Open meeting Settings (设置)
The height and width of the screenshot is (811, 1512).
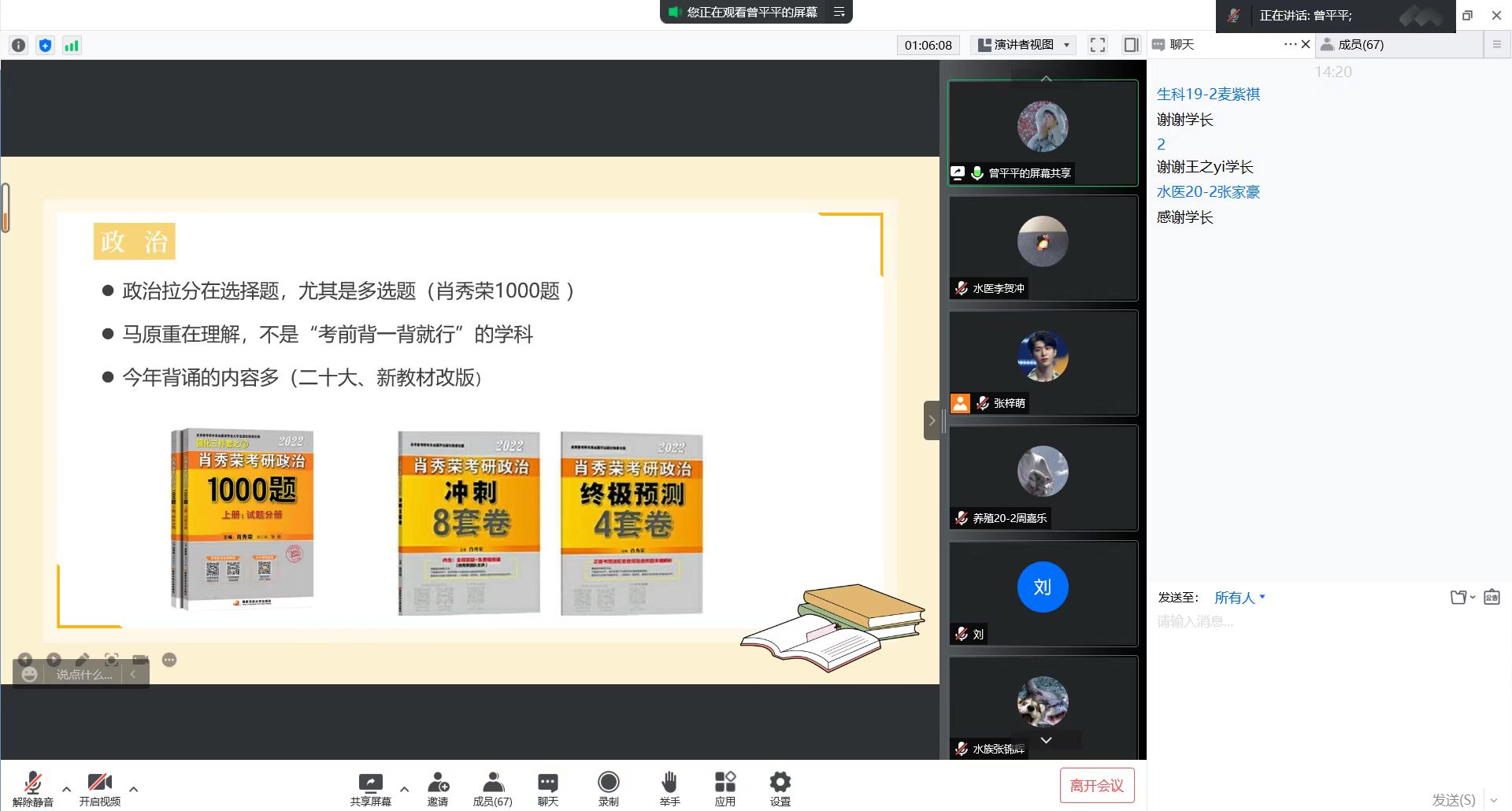780,788
